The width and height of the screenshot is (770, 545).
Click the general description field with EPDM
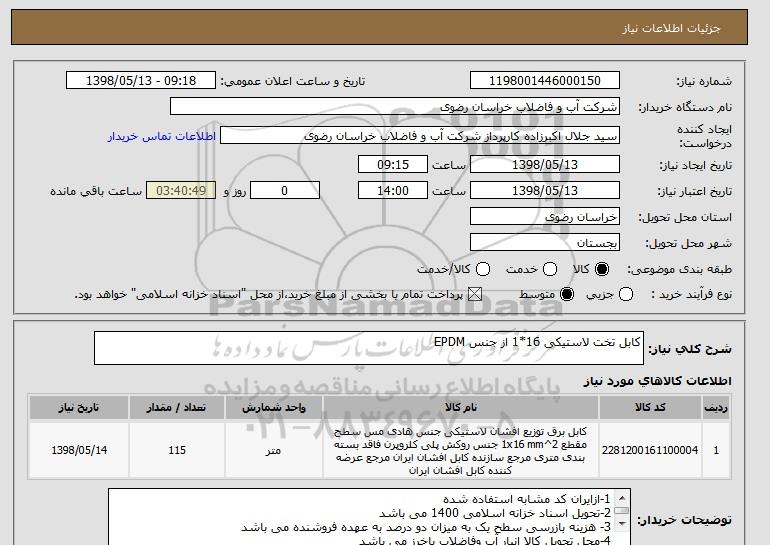tap(369, 348)
